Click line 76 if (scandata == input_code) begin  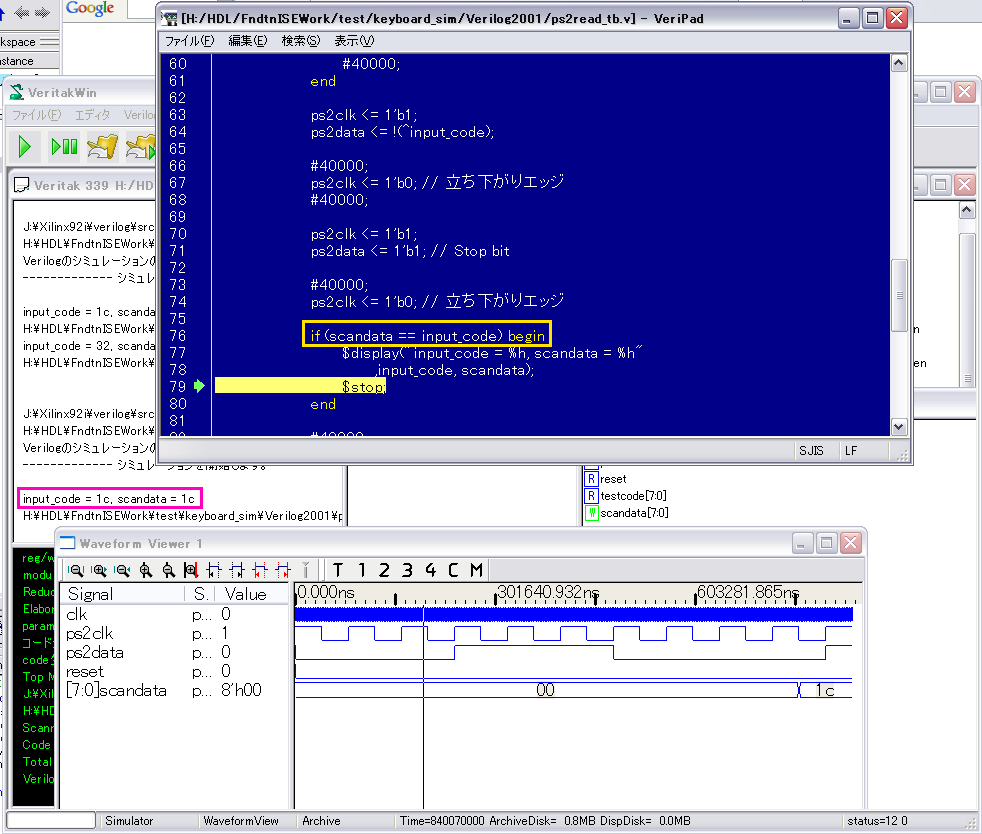pos(427,336)
